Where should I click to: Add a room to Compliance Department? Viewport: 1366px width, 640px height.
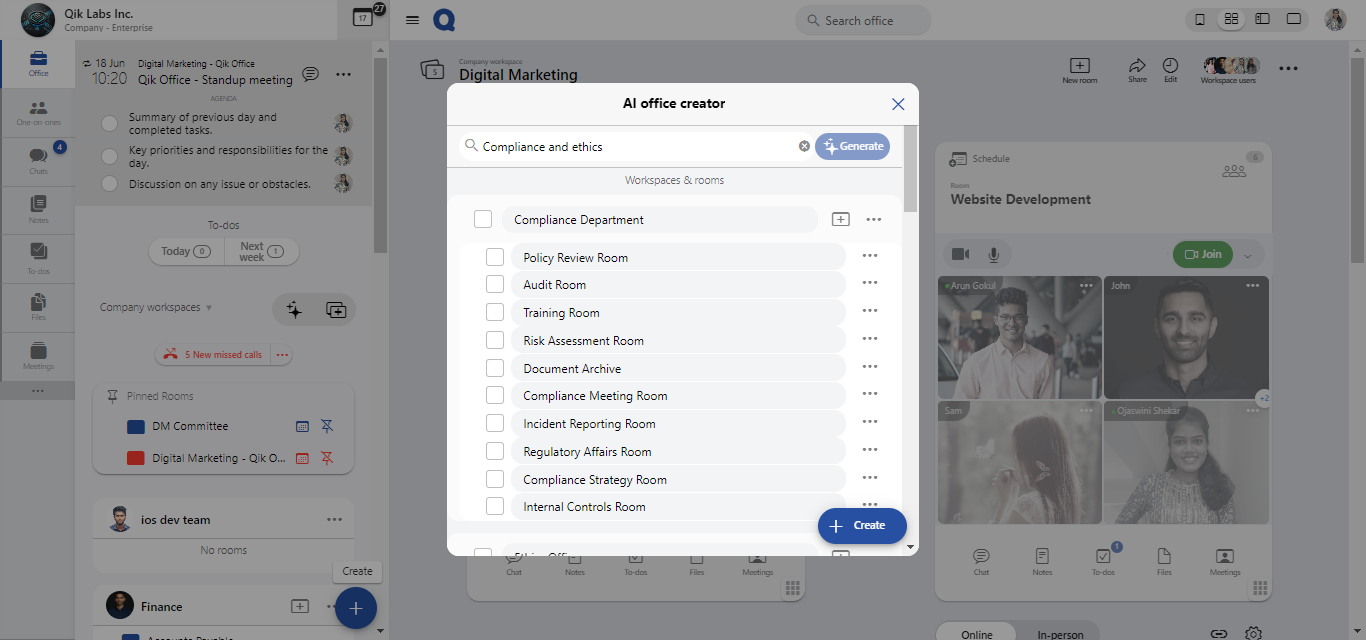[x=840, y=219]
